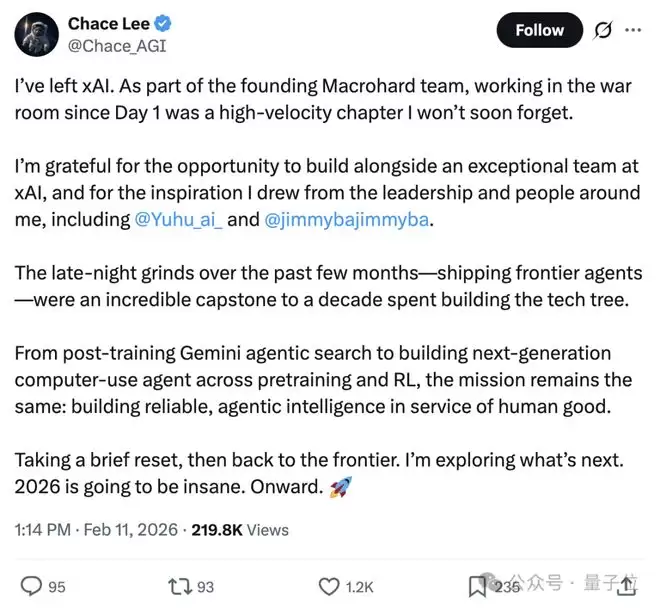Image resolution: width=660 pixels, height=609 pixels.
Task: Click the Feb 11, 2026 date
Action: [131, 530]
